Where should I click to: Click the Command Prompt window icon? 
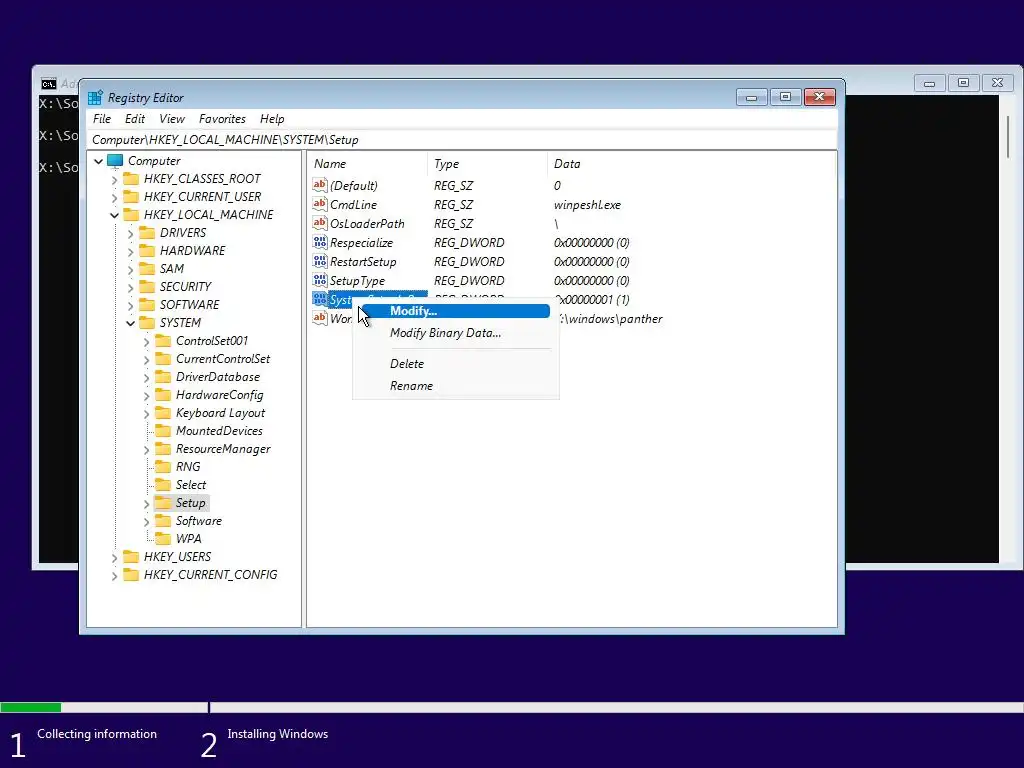(48, 84)
